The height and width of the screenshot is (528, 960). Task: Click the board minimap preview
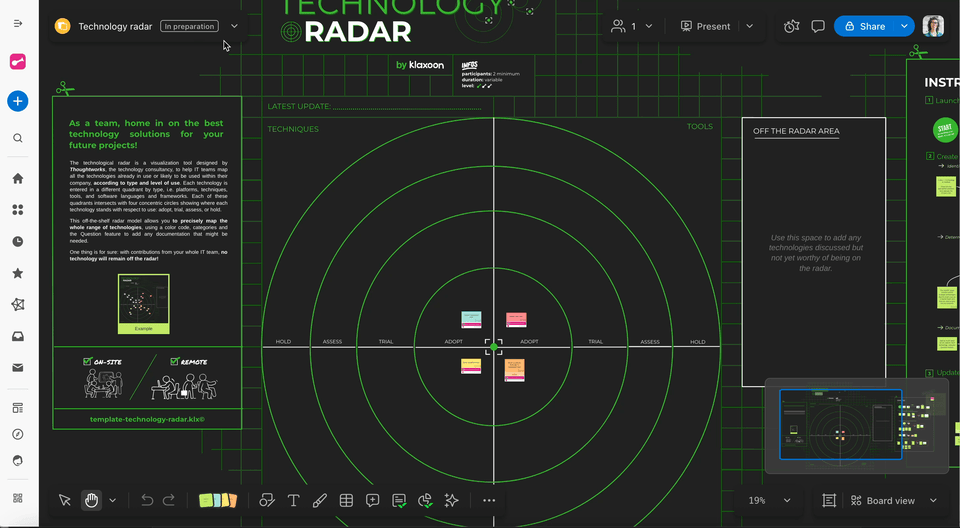855,425
